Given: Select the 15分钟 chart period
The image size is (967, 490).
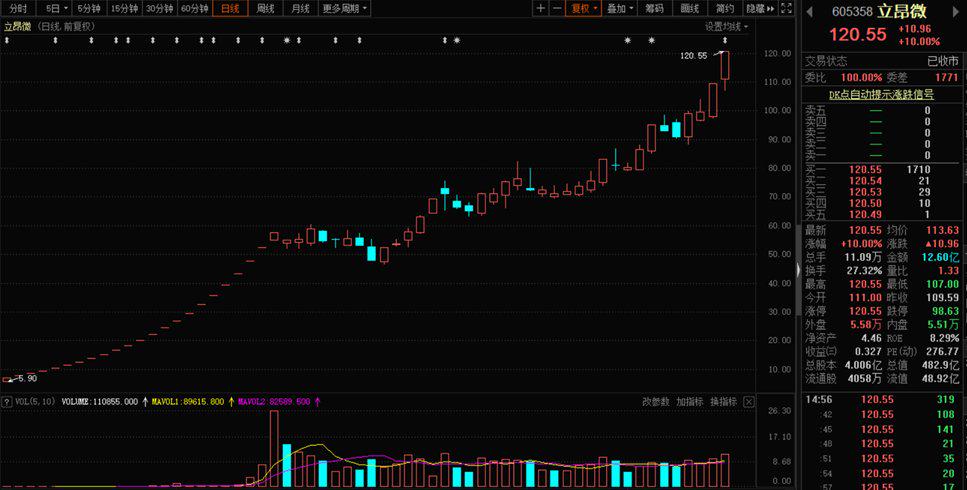Looking at the screenshot, I should click(x=124, y=8).
